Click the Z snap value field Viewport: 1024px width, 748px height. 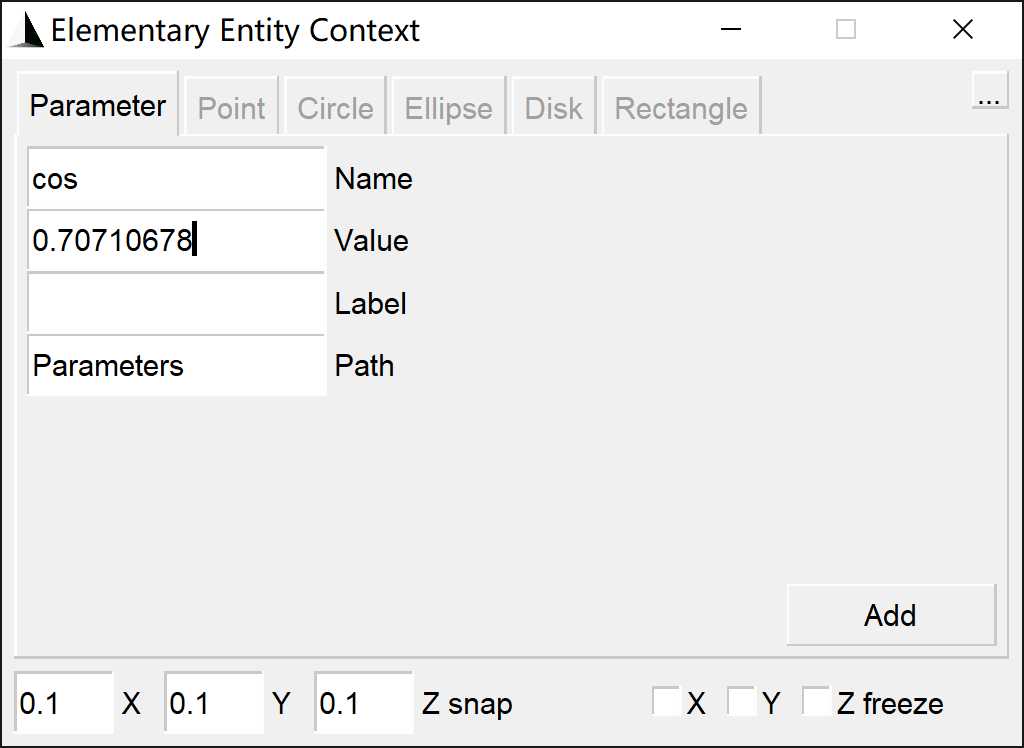363,703
